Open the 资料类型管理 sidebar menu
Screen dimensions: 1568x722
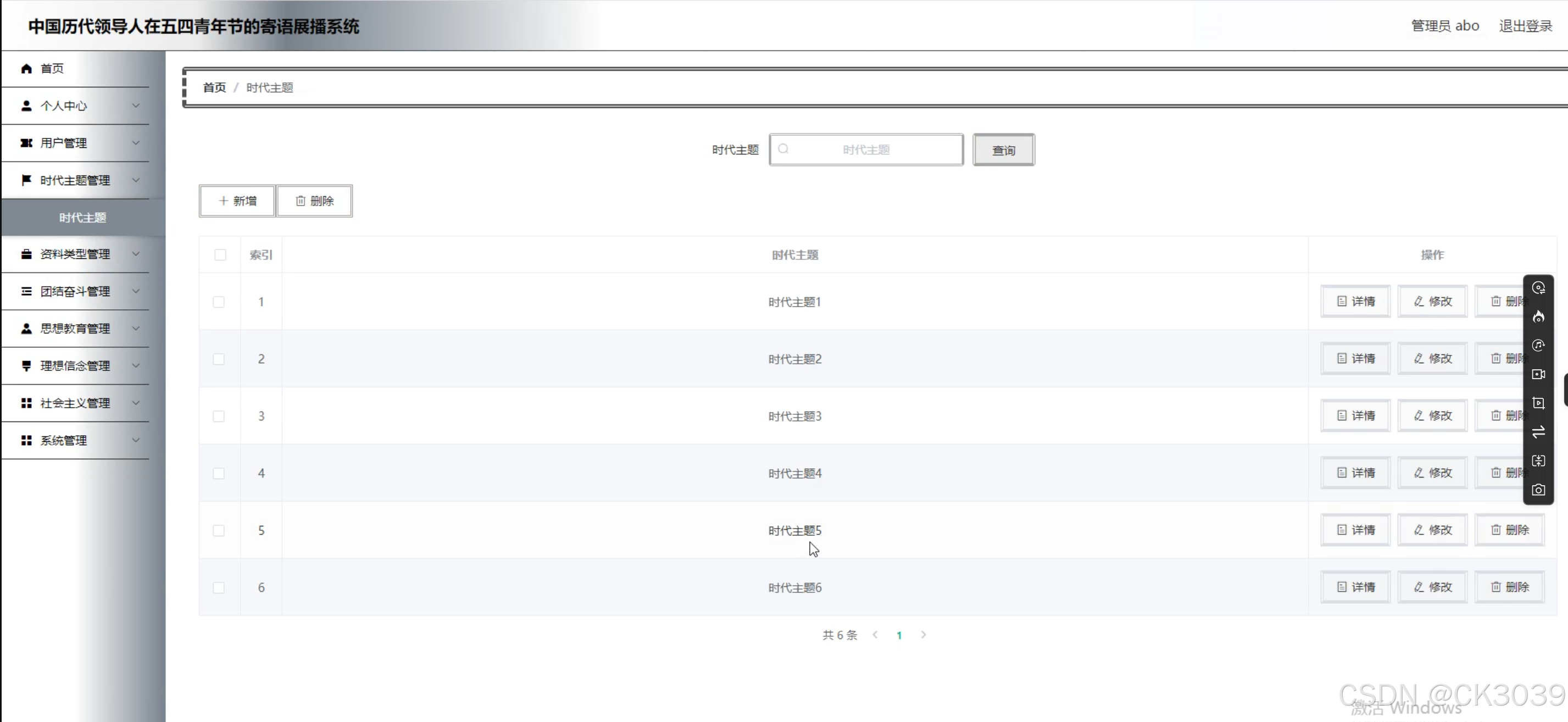(x=75, y=254)
